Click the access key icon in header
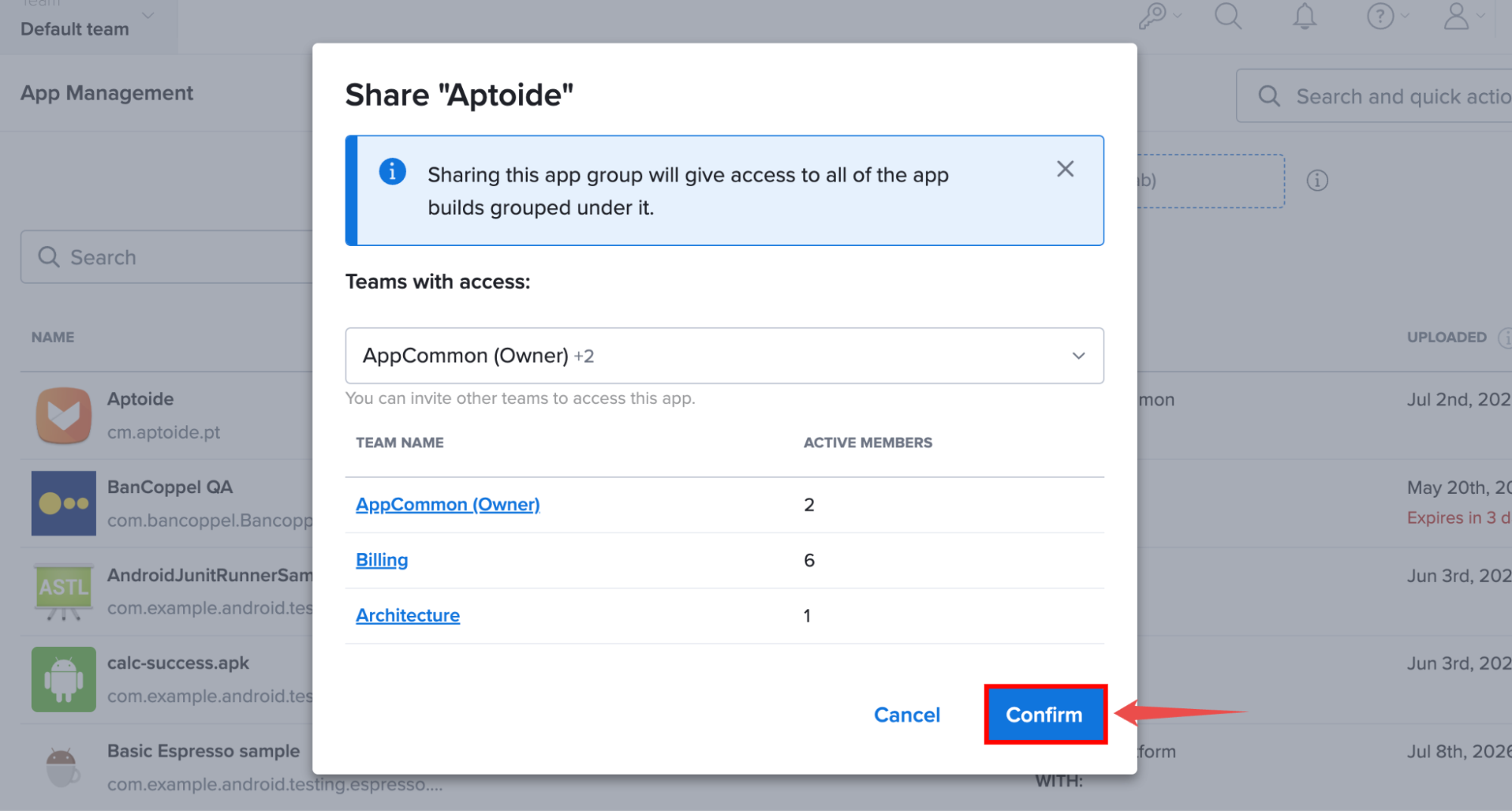Image resolution: width=1512 pixels, height=811 pixels. [x=1152, y=16]
